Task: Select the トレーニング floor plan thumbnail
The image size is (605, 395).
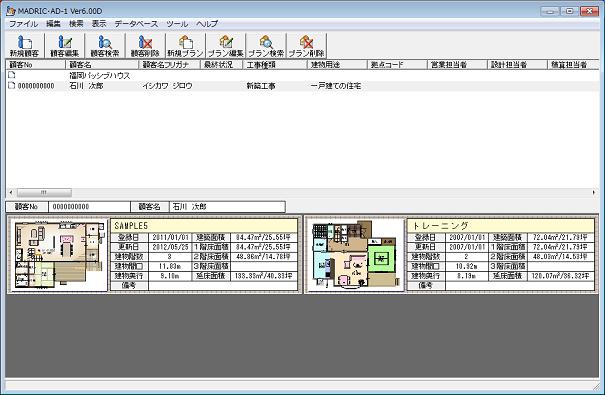Action: 355,255
